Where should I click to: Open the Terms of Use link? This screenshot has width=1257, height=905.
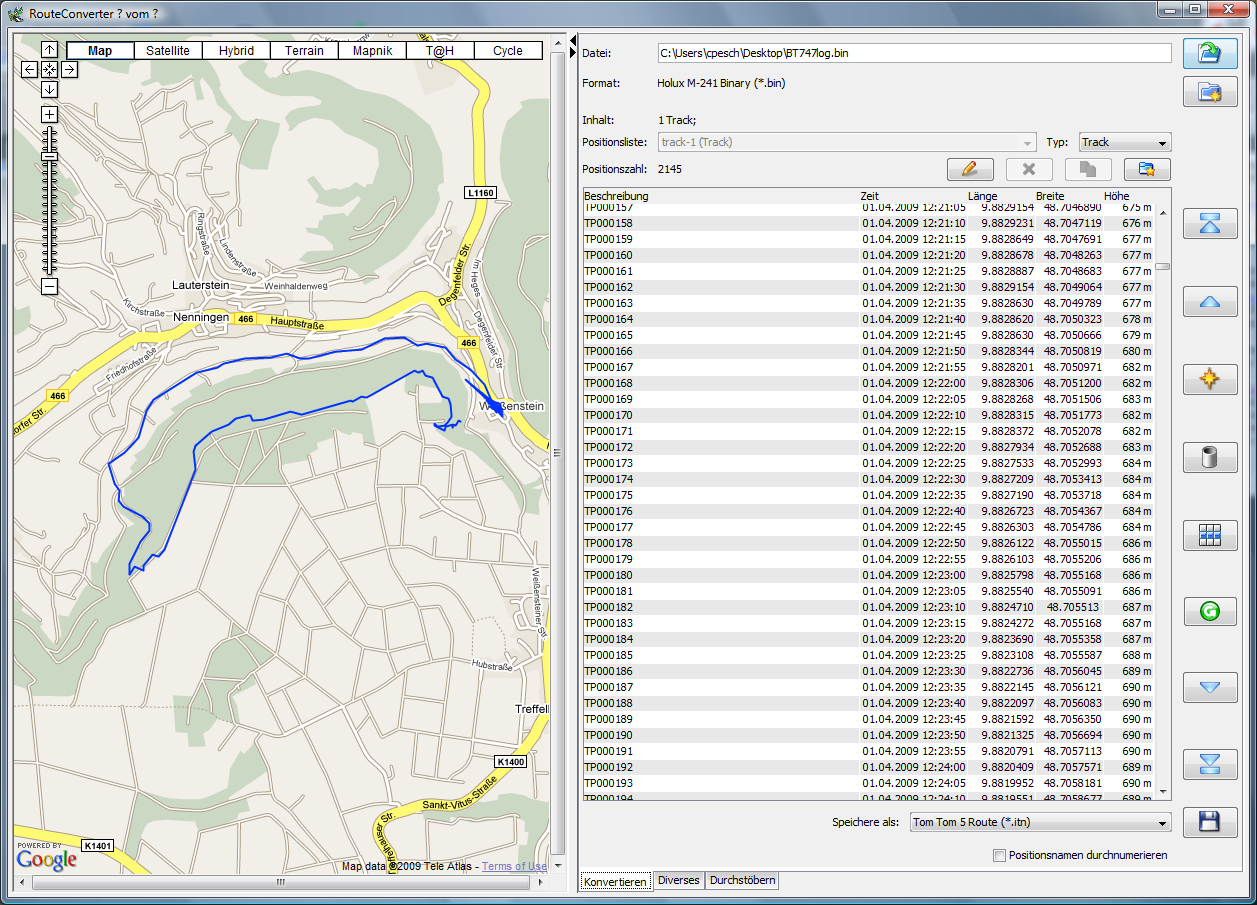tap(514, 867)
